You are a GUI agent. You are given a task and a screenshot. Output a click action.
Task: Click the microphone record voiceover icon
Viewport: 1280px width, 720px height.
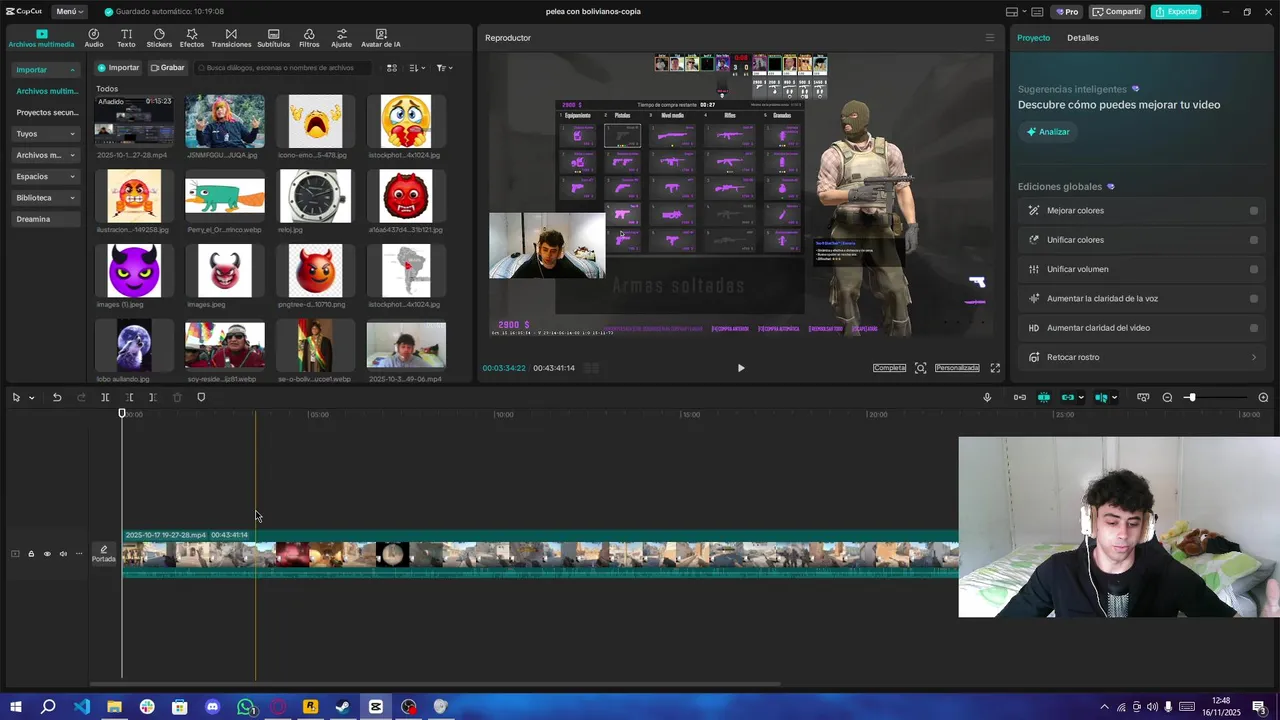point(987,397)
